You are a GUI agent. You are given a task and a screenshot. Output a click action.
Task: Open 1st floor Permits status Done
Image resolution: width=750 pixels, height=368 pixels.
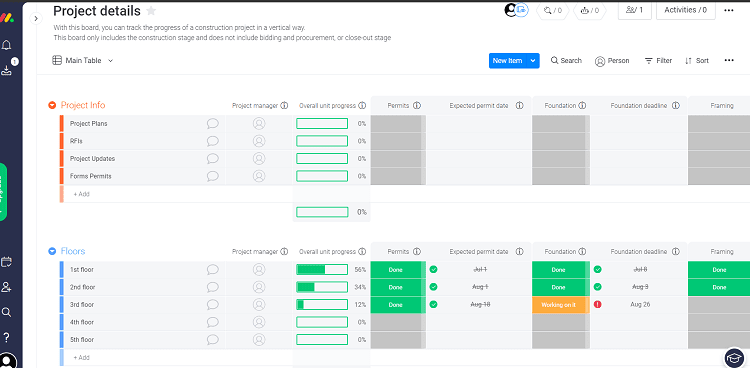pos(396,269)
